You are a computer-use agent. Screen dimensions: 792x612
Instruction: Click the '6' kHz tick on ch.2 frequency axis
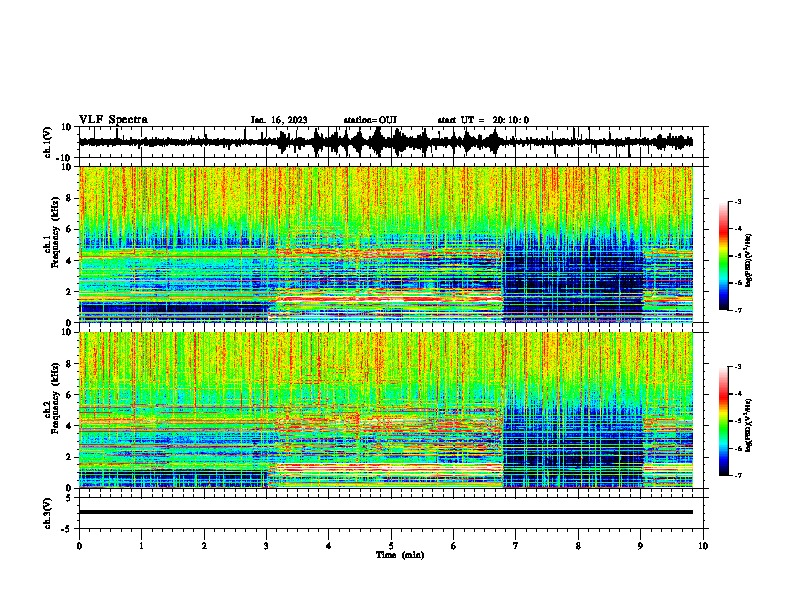click(x=70, y=394)
